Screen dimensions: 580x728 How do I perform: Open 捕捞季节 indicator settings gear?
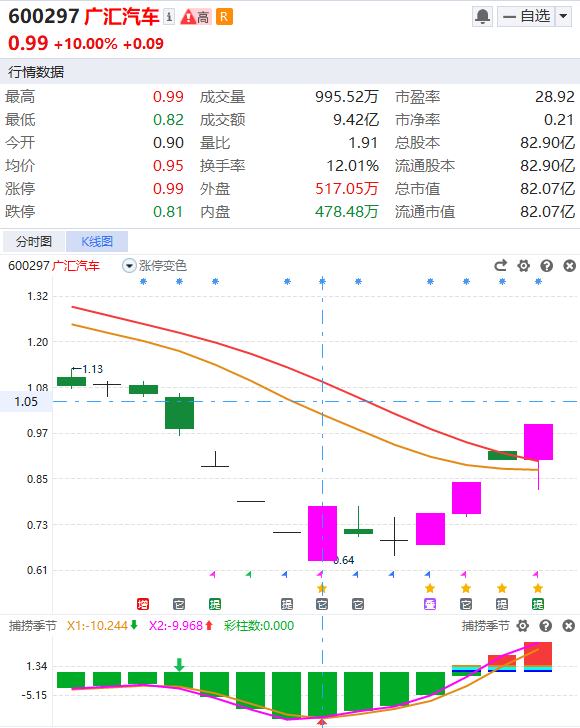[523, 626]
